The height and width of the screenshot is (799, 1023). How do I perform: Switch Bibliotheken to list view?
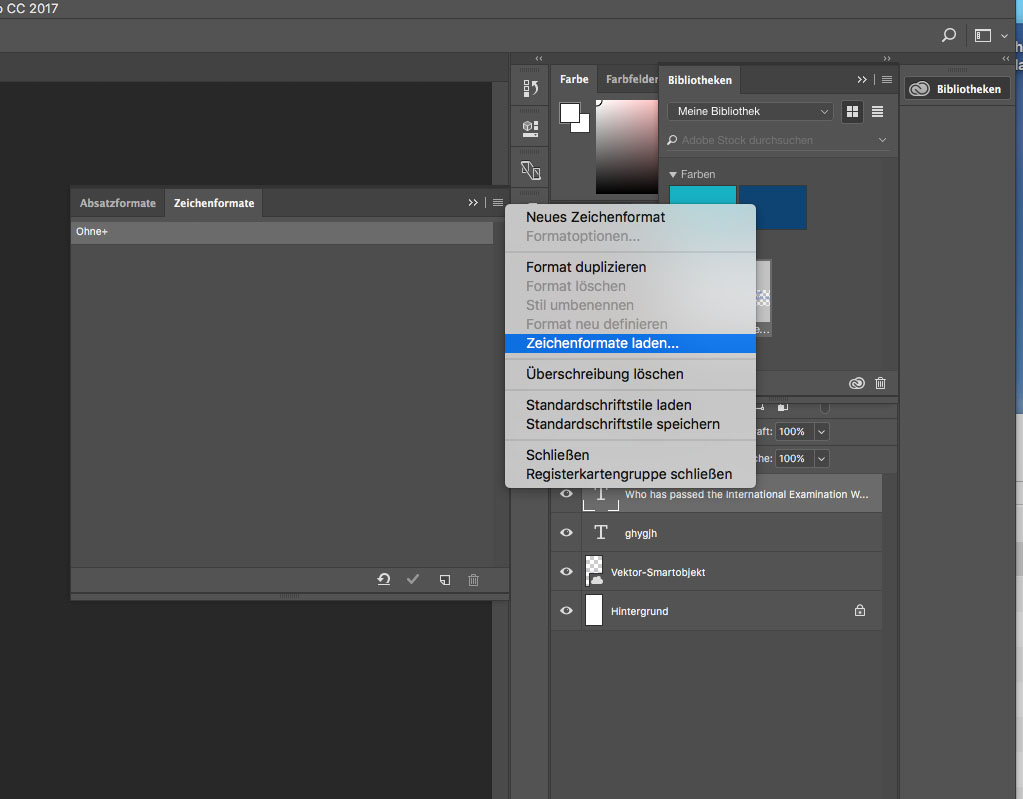878,111
